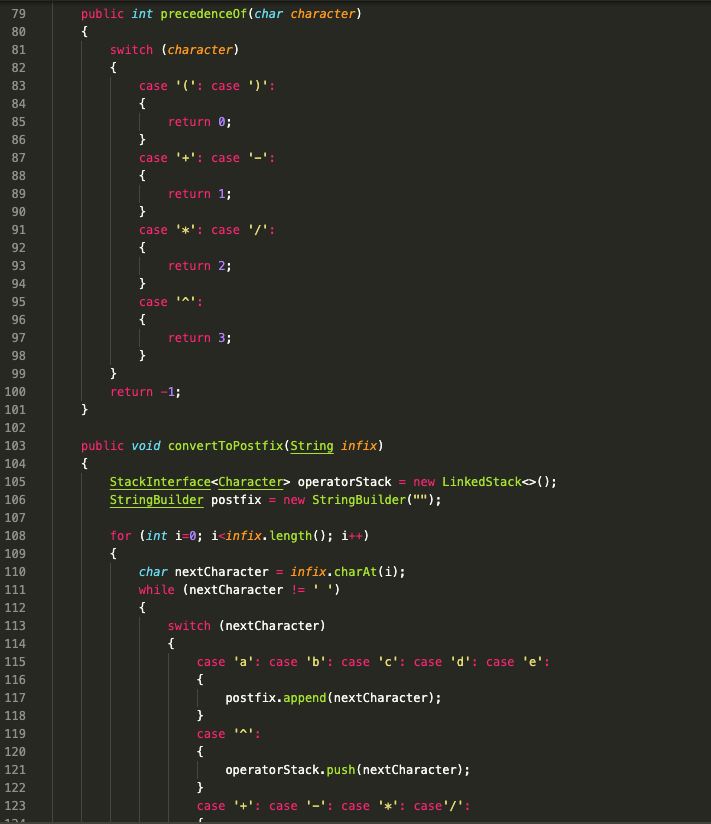Click case 'e' label on line 115
This screenshot has height=824, width=711.
tap(518, 662)
